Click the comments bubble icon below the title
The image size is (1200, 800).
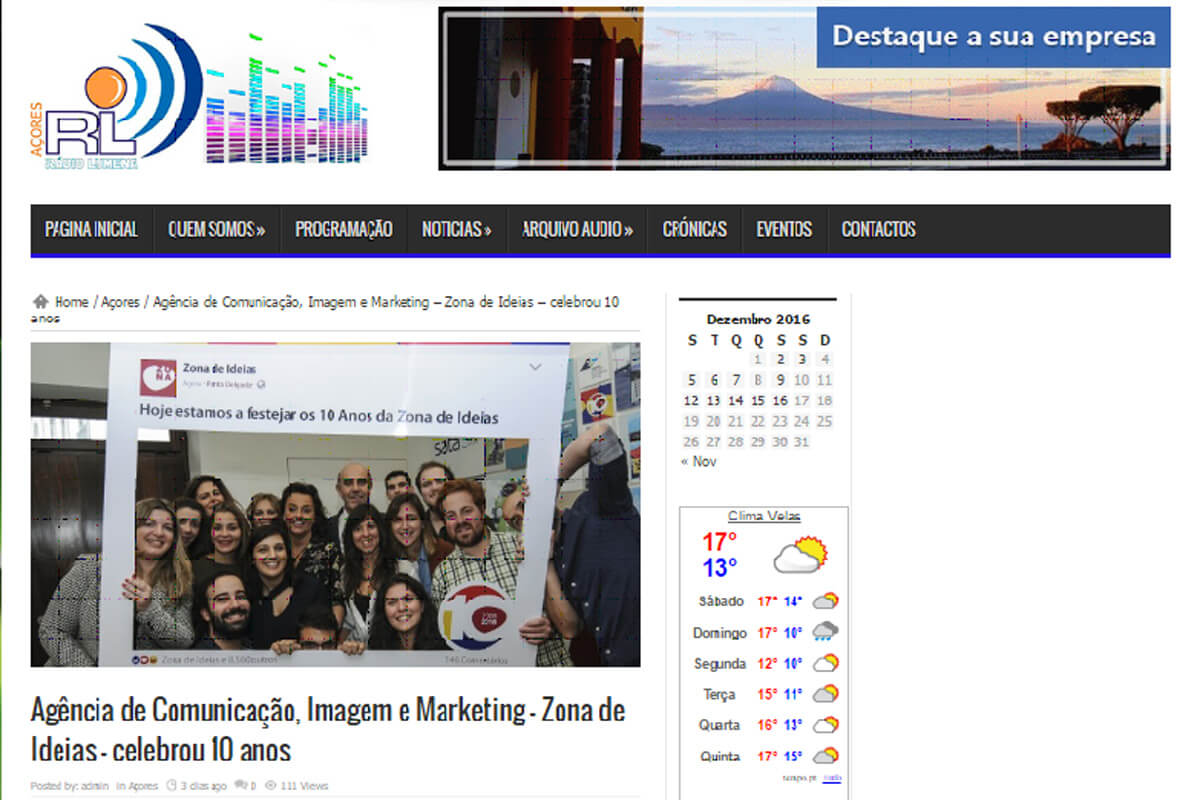point(241,786)
